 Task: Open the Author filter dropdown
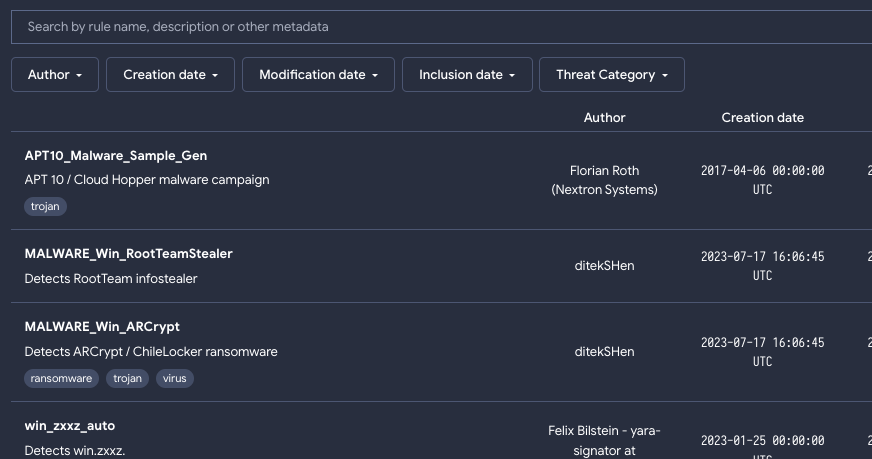pyautogui.click(x=55, y=75)
